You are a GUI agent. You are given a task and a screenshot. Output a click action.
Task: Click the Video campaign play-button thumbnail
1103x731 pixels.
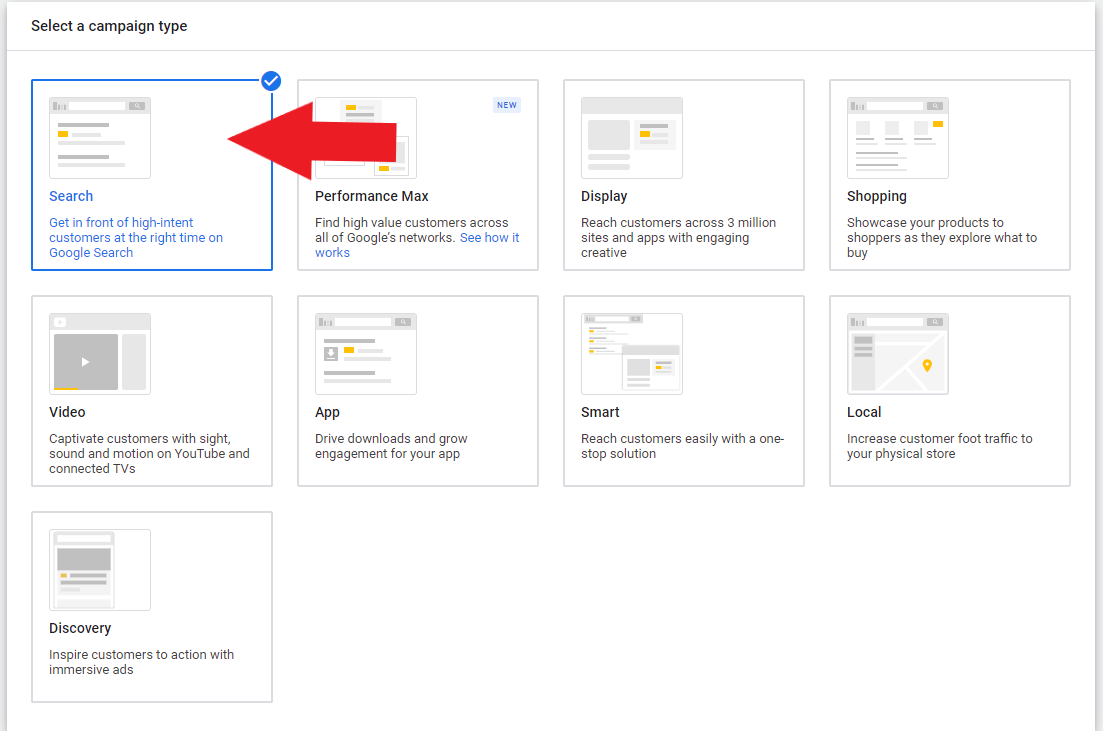pos(99,353)
